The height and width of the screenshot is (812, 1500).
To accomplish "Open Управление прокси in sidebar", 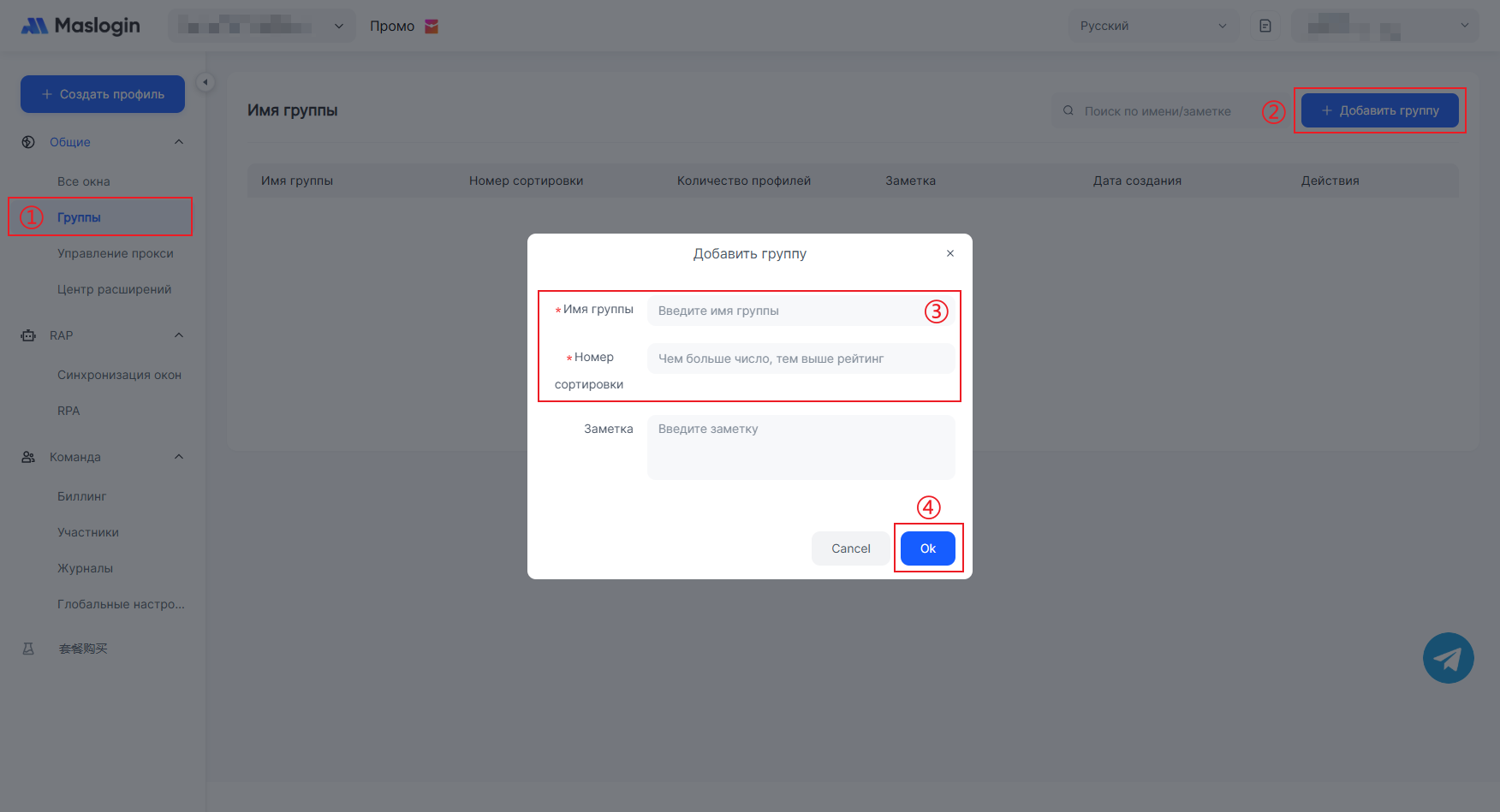I will coord(116,253).
